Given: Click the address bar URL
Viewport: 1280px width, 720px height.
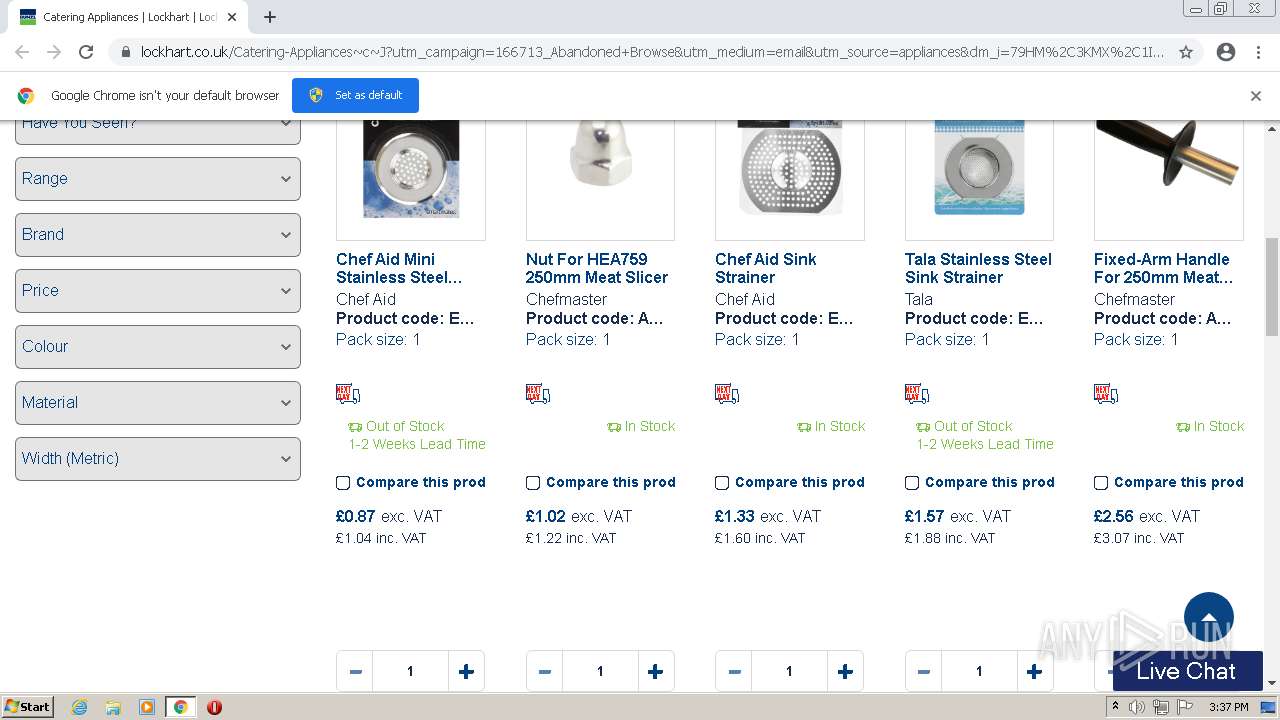Looking at the screenshot, I should tap(652, 52).
